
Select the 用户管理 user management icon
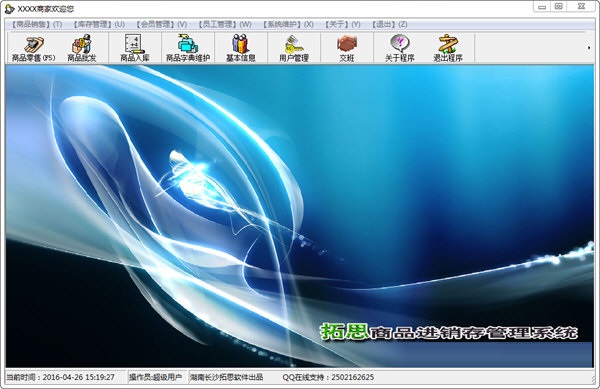click(294, 48)
